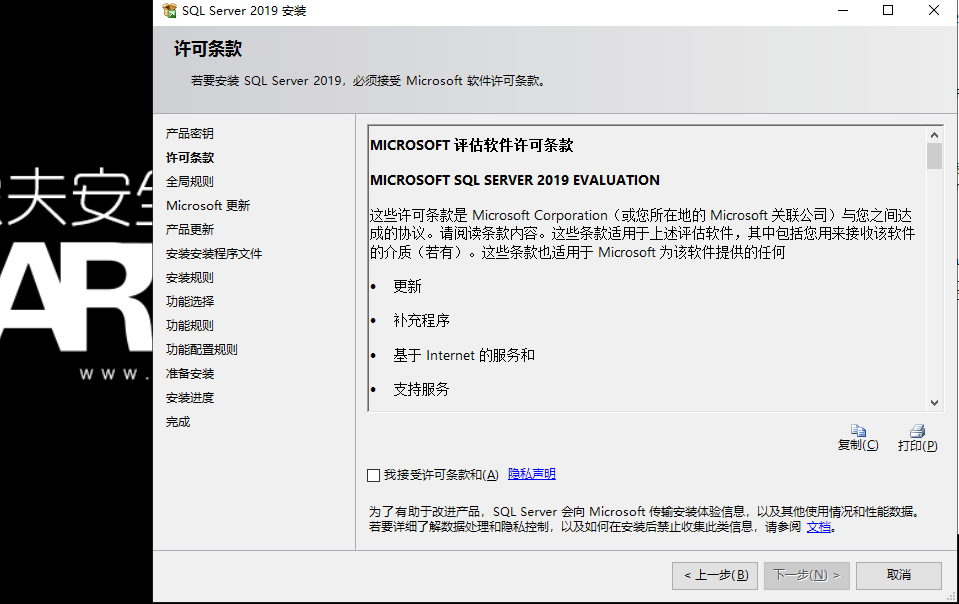Cancel the SQL Server installation
This screenshot has height=604, width=959.
click(897, 576)
